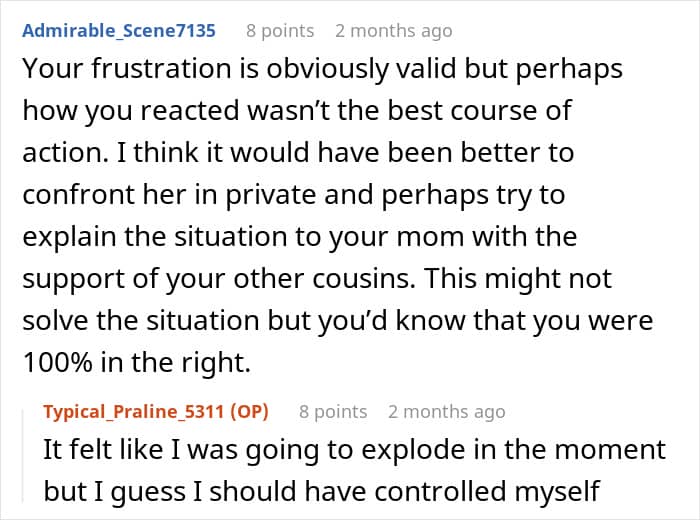Viewport: 700px width, 520px height.
Task: Click the line "confront her in private"
Action: pos(292,196)
